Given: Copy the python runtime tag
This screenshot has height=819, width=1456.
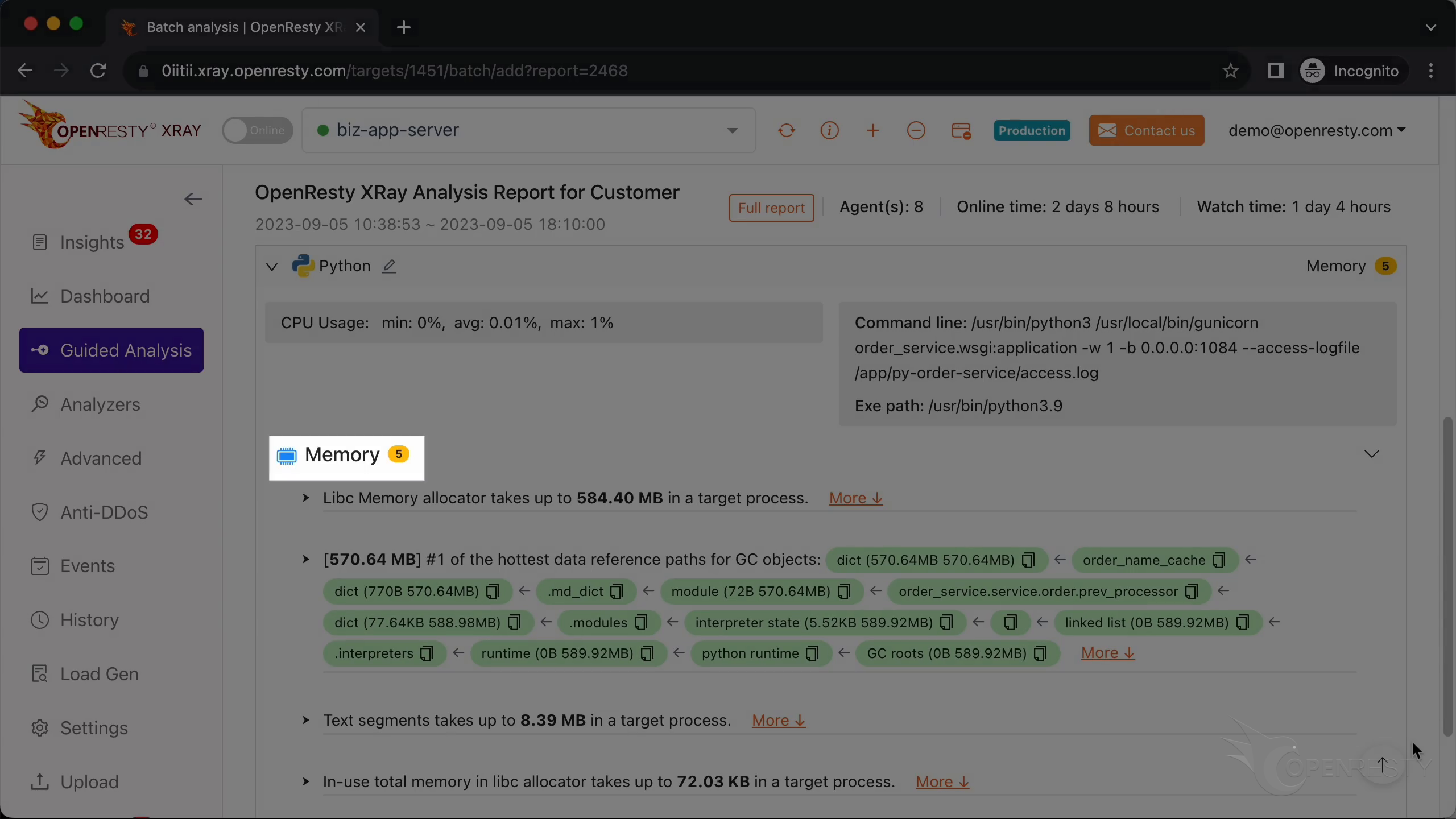Looking at the screenshot, I should [813, 653].
